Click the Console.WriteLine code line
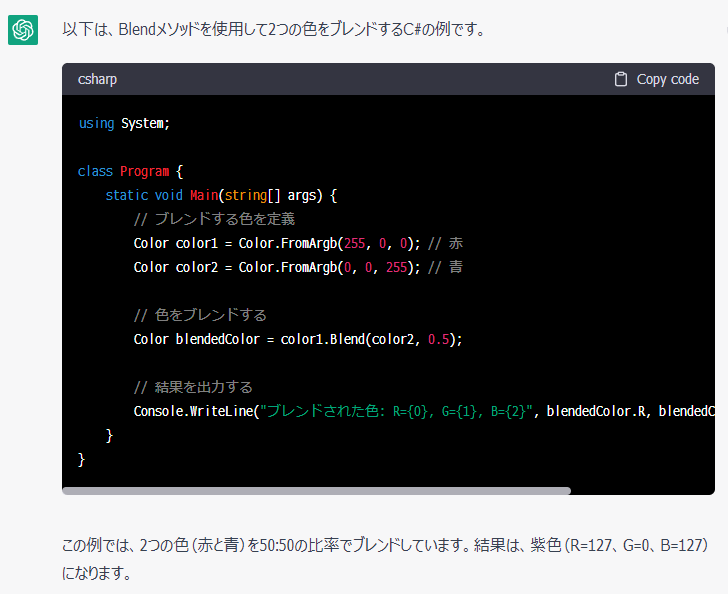Image resolution: width=728 pixels, height=594 pixels. 424,411
